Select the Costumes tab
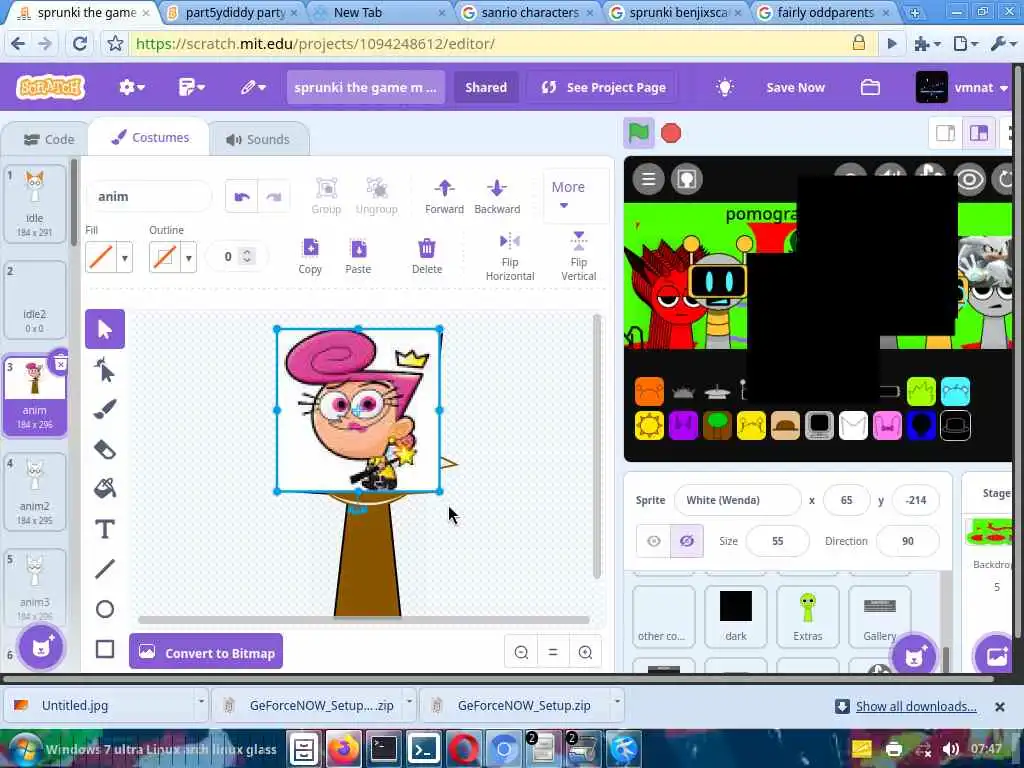Viewport: 1024px width, 768px height. coord(150,138)
